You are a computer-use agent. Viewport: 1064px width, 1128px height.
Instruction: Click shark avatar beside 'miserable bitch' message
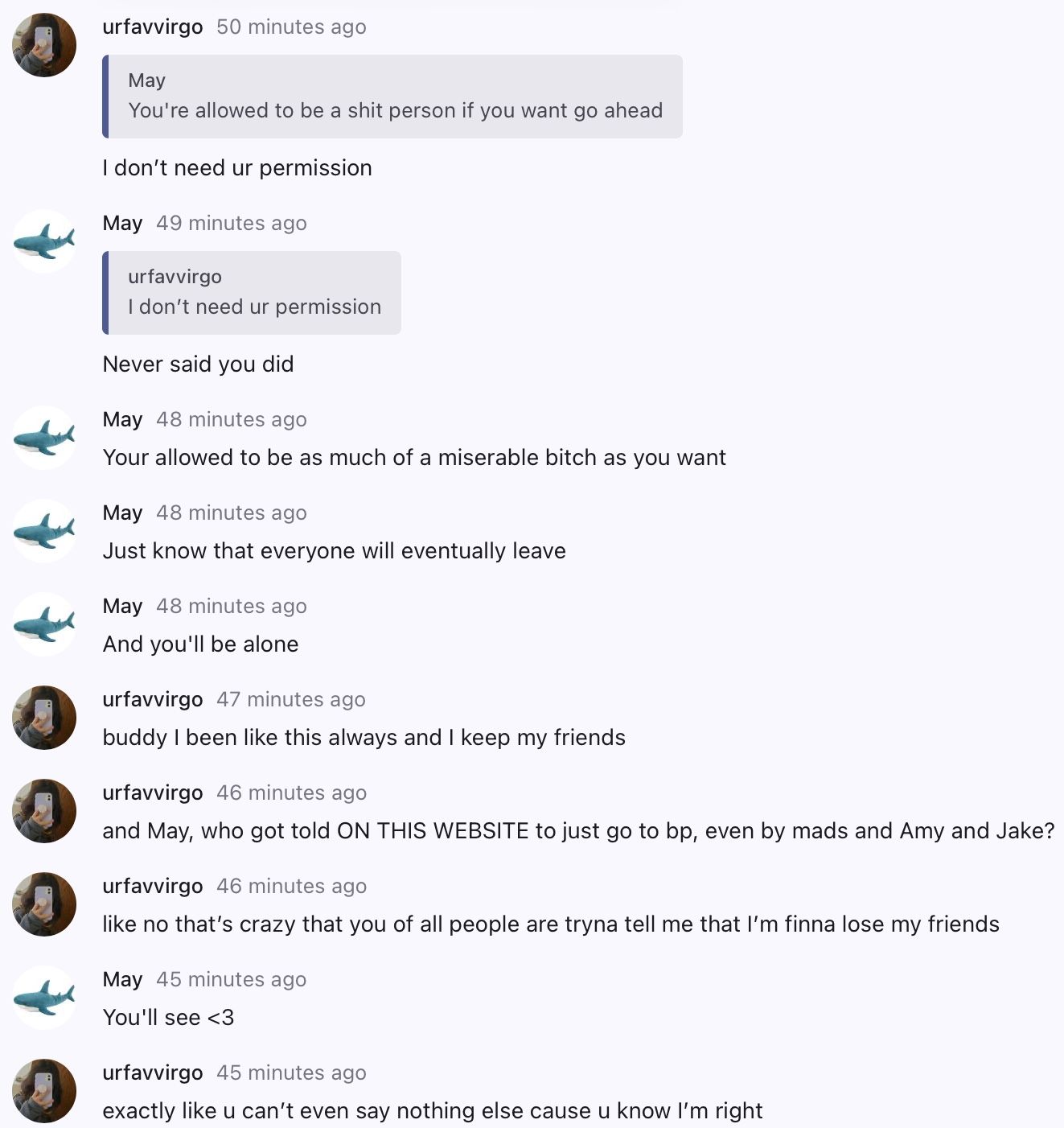[x=44, y=438]
